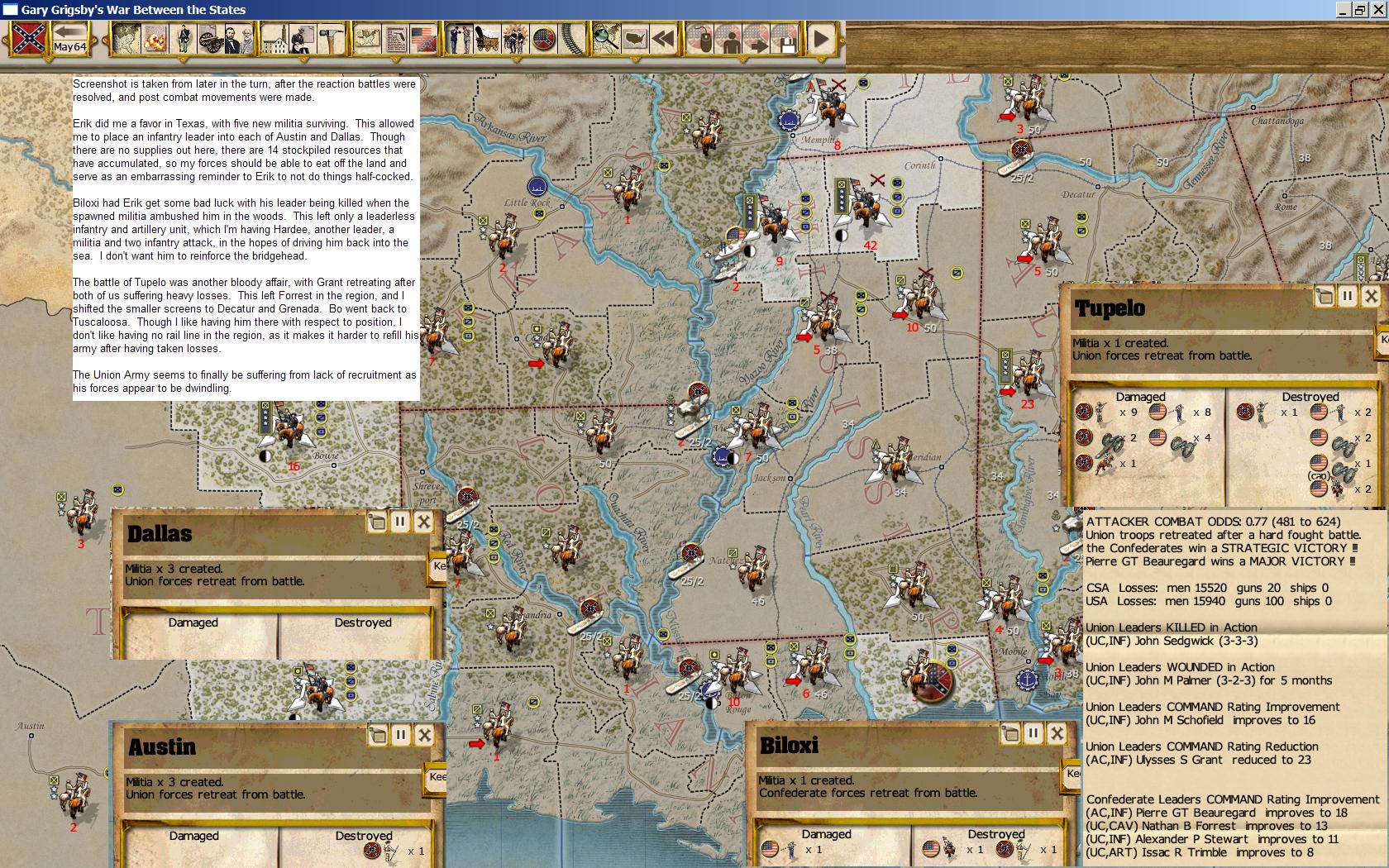The height and width of the screenshot is (868, 1389).
Task: Click the 'Militia x 3 created.' text in Austin
Action: [174, 782]
